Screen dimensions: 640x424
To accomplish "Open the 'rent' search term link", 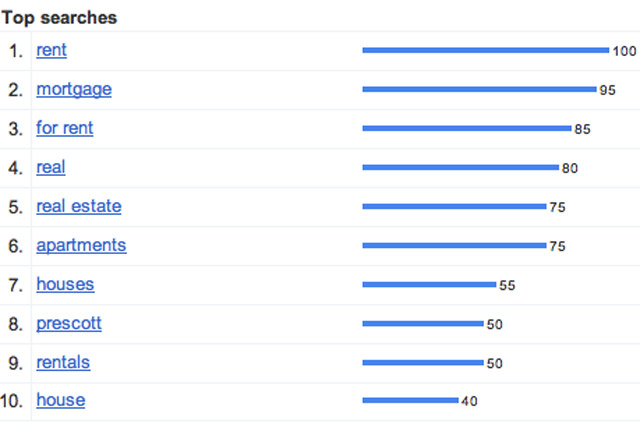I will tap(51, 51).
